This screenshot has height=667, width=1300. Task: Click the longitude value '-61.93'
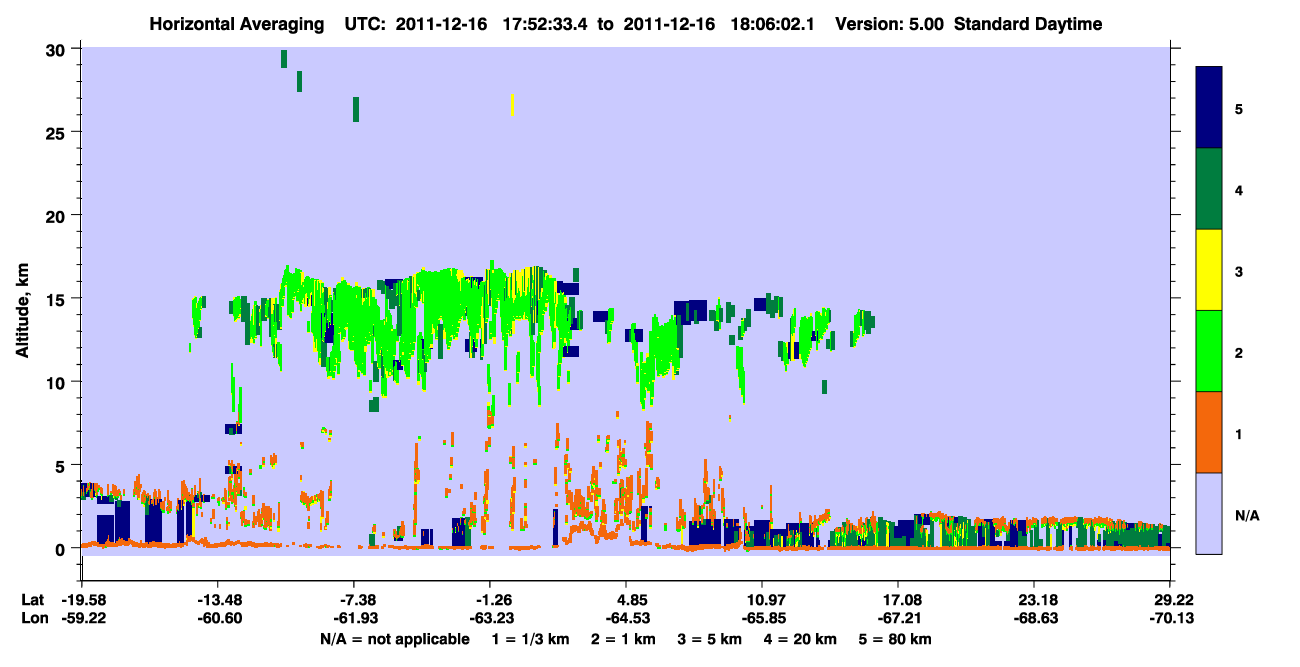pyautogui.click(x=354, y=619)
